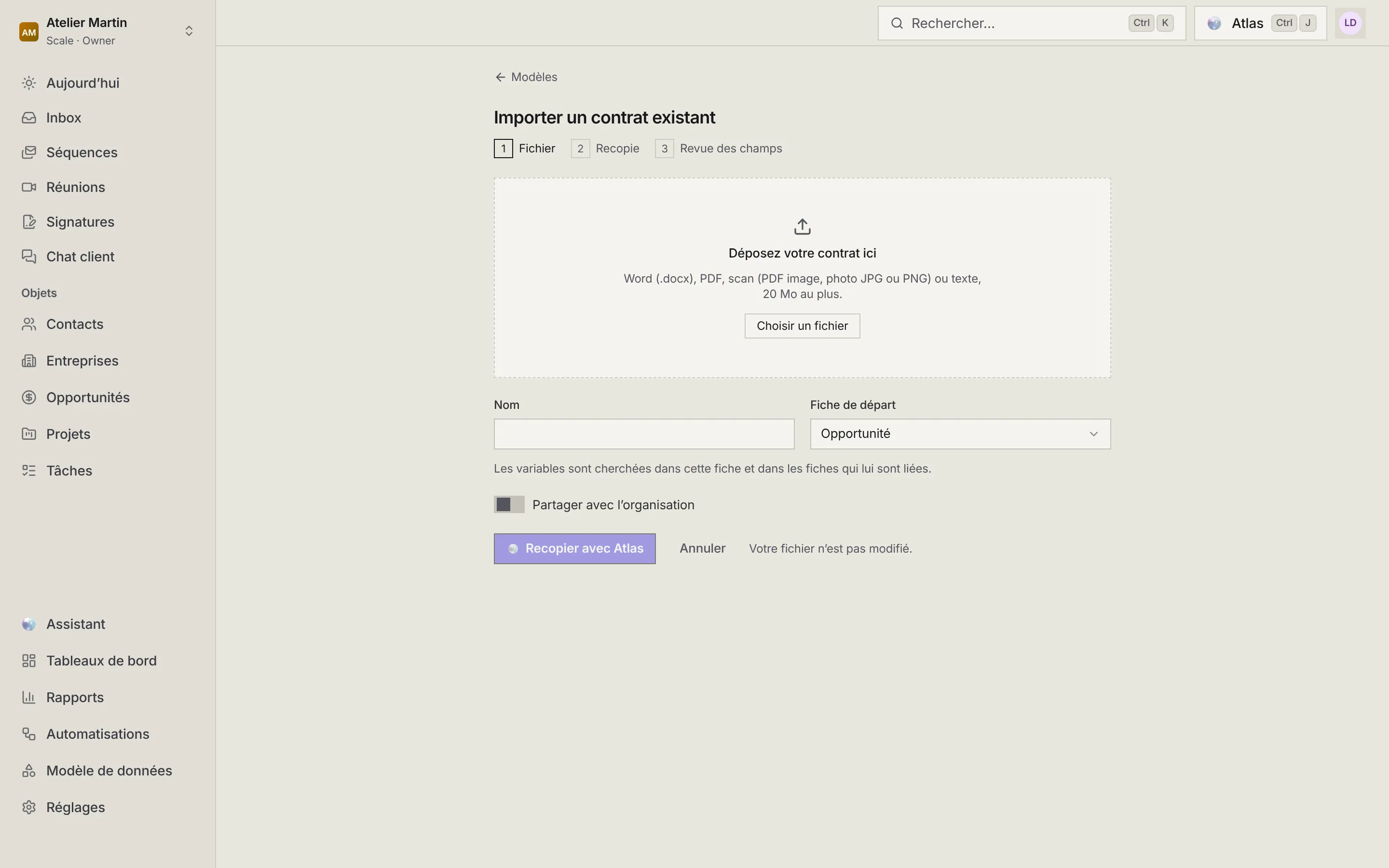
Task: Click the Assistant orb icon
Action: click(x=29, y=624)
